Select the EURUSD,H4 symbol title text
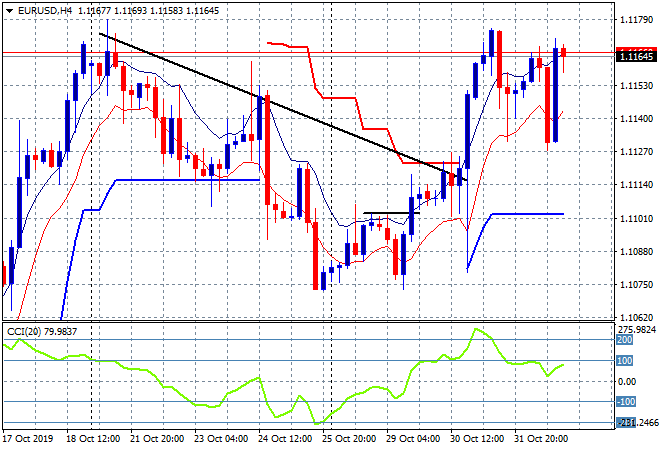 point(45,11)
